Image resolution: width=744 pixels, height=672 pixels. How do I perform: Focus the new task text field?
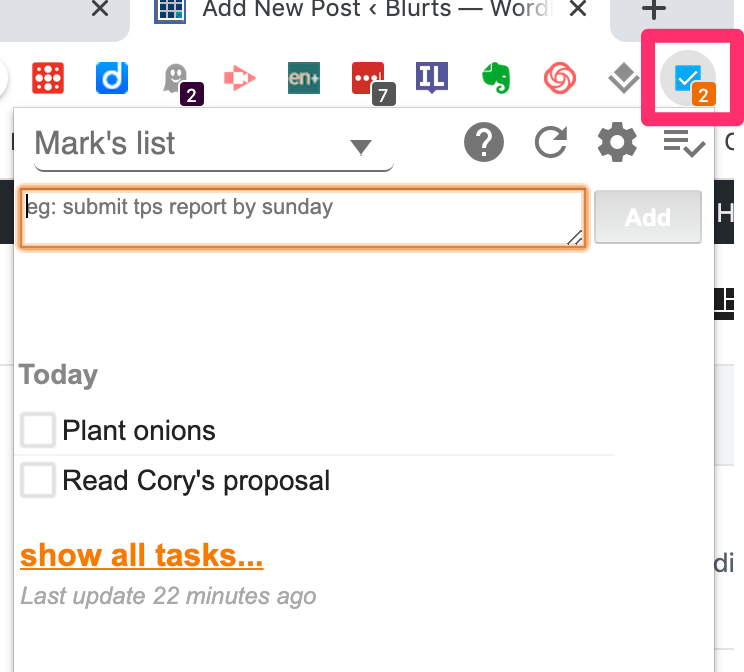[303, 217]
